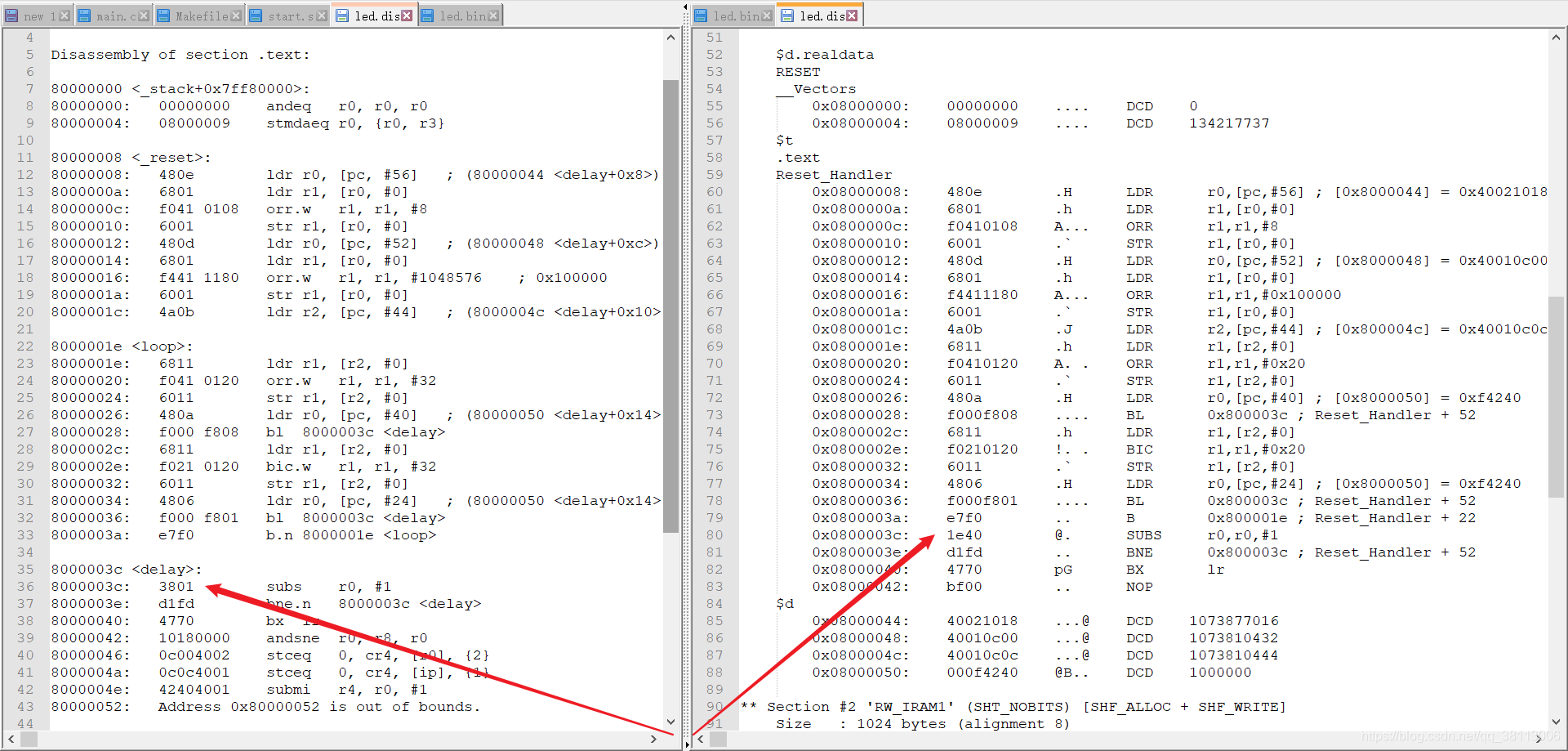Click 'f041 0108' opcode on line 14
Viewport: 1568px width, 751px height.
coord(198,209)
